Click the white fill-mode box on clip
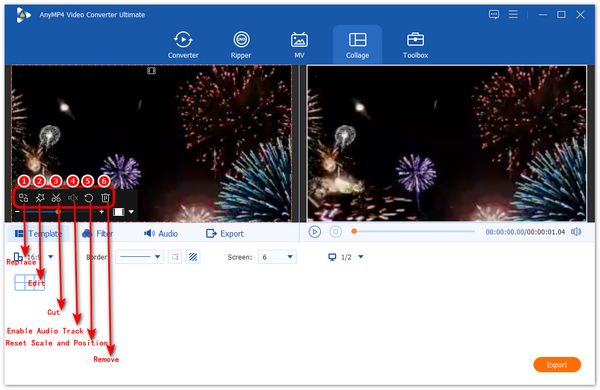Image resolution: width=600 pixels, height=390 pixels. (x=119, y=212)
